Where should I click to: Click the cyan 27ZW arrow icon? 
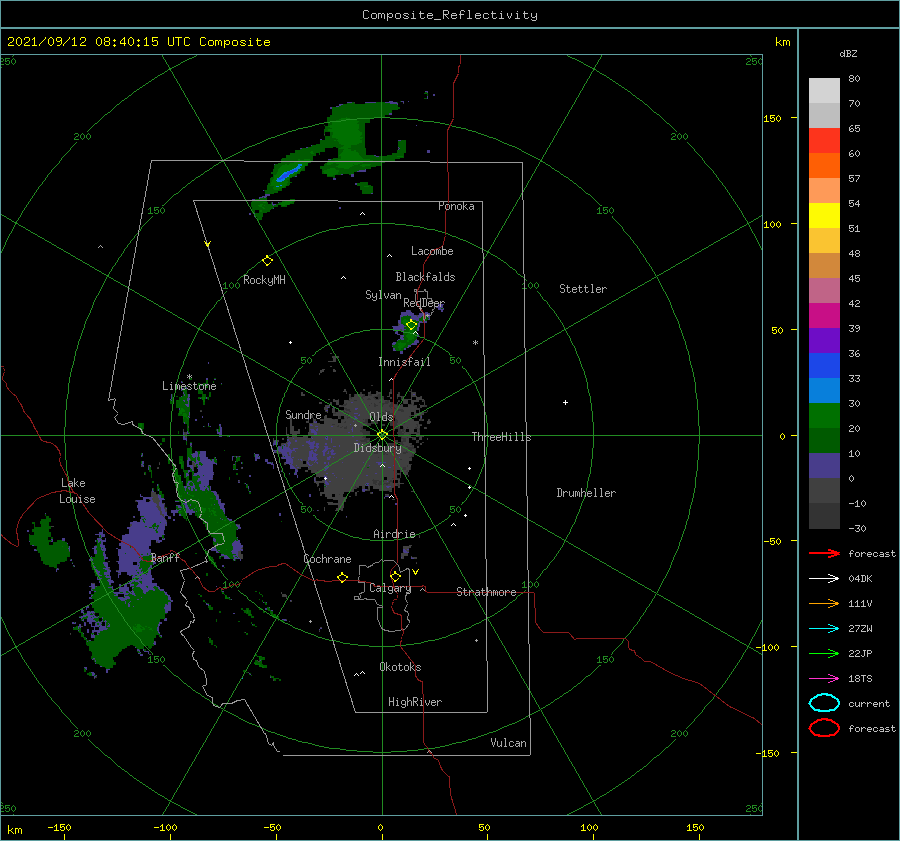coord(824,629)
